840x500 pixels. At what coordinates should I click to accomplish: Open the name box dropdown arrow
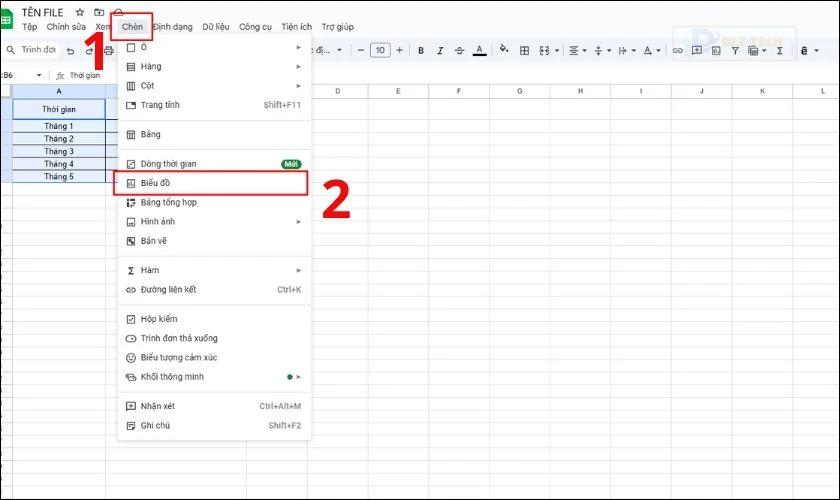click(39, 75)
